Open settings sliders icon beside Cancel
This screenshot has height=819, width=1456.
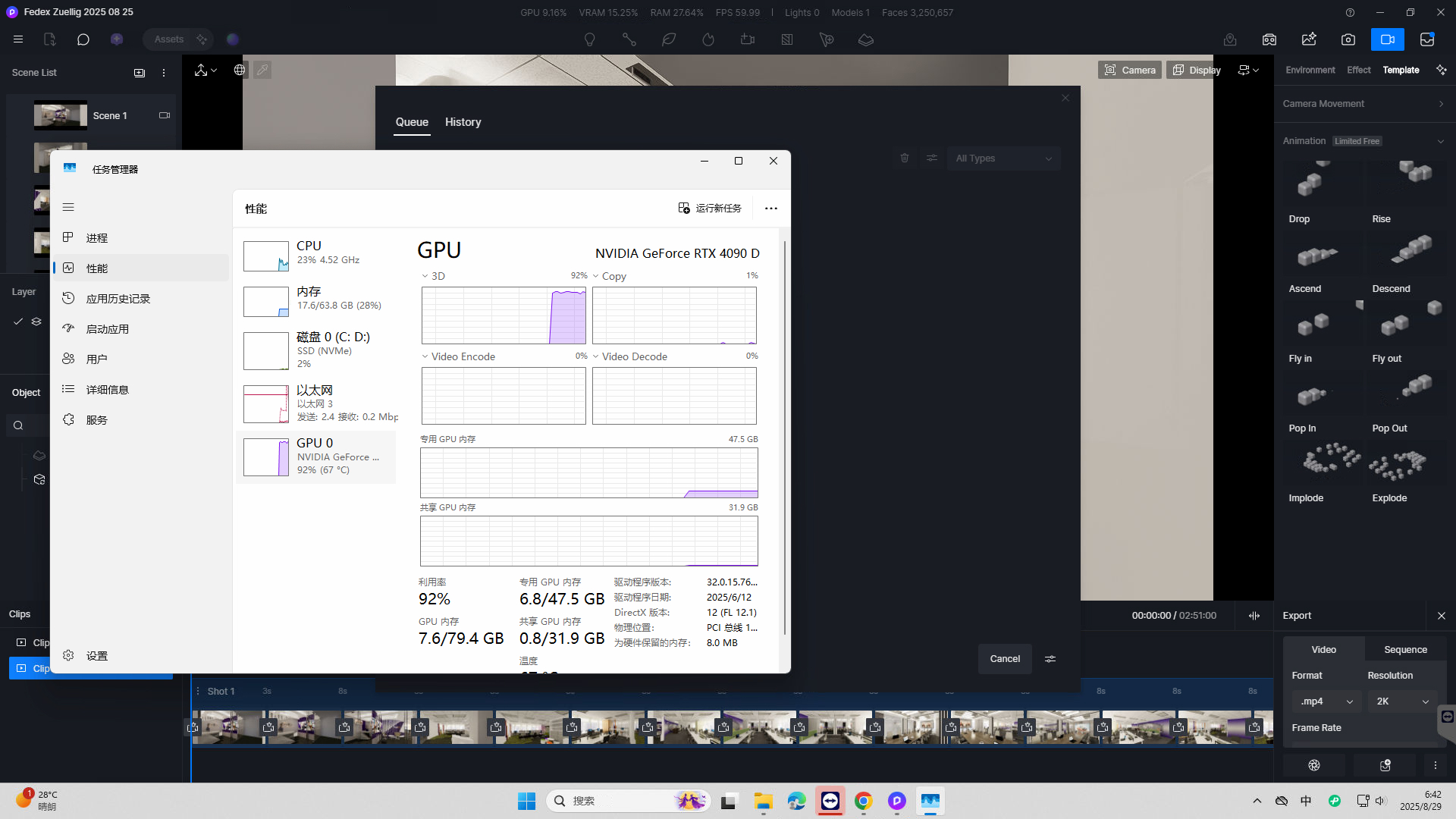pyautogui.click(x=1050, y=659)
